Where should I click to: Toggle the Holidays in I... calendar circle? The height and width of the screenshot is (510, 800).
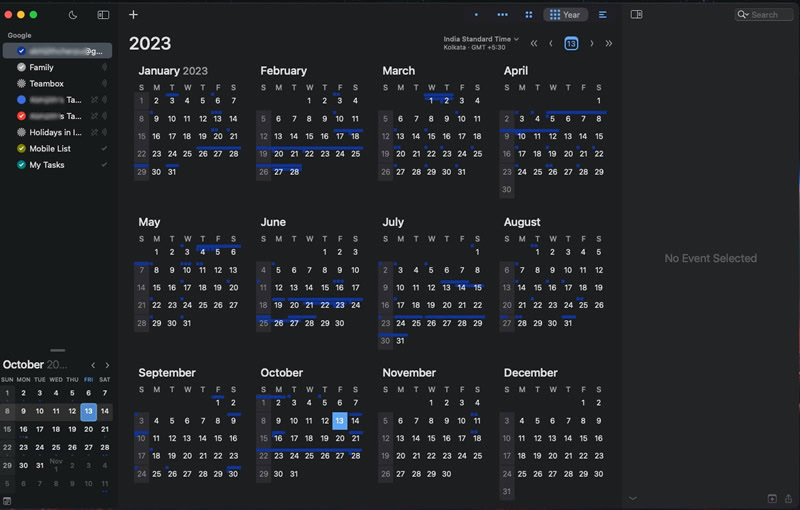[x=21, y=132]
